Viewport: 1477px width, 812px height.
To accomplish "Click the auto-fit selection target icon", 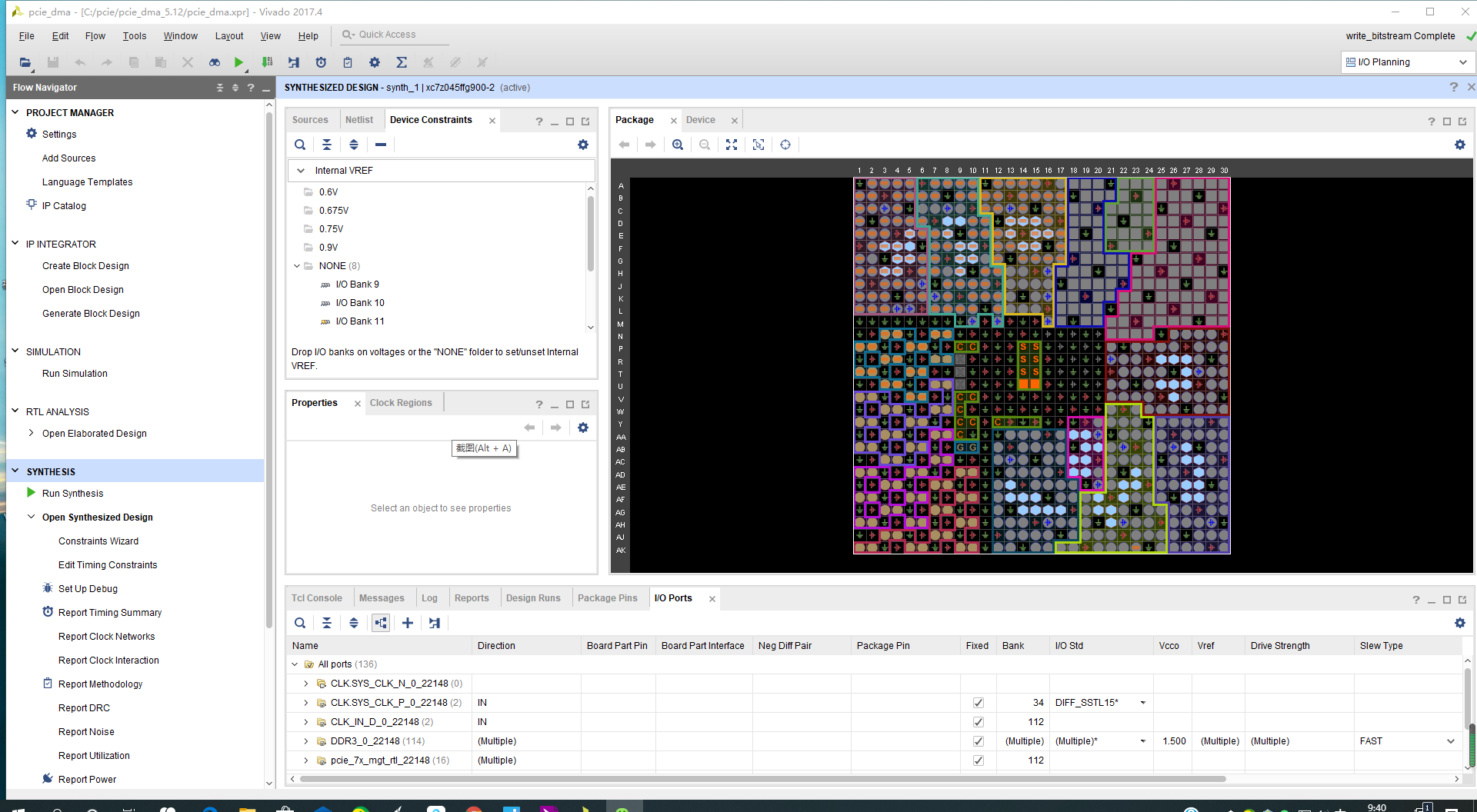I will tap(785, 145).
